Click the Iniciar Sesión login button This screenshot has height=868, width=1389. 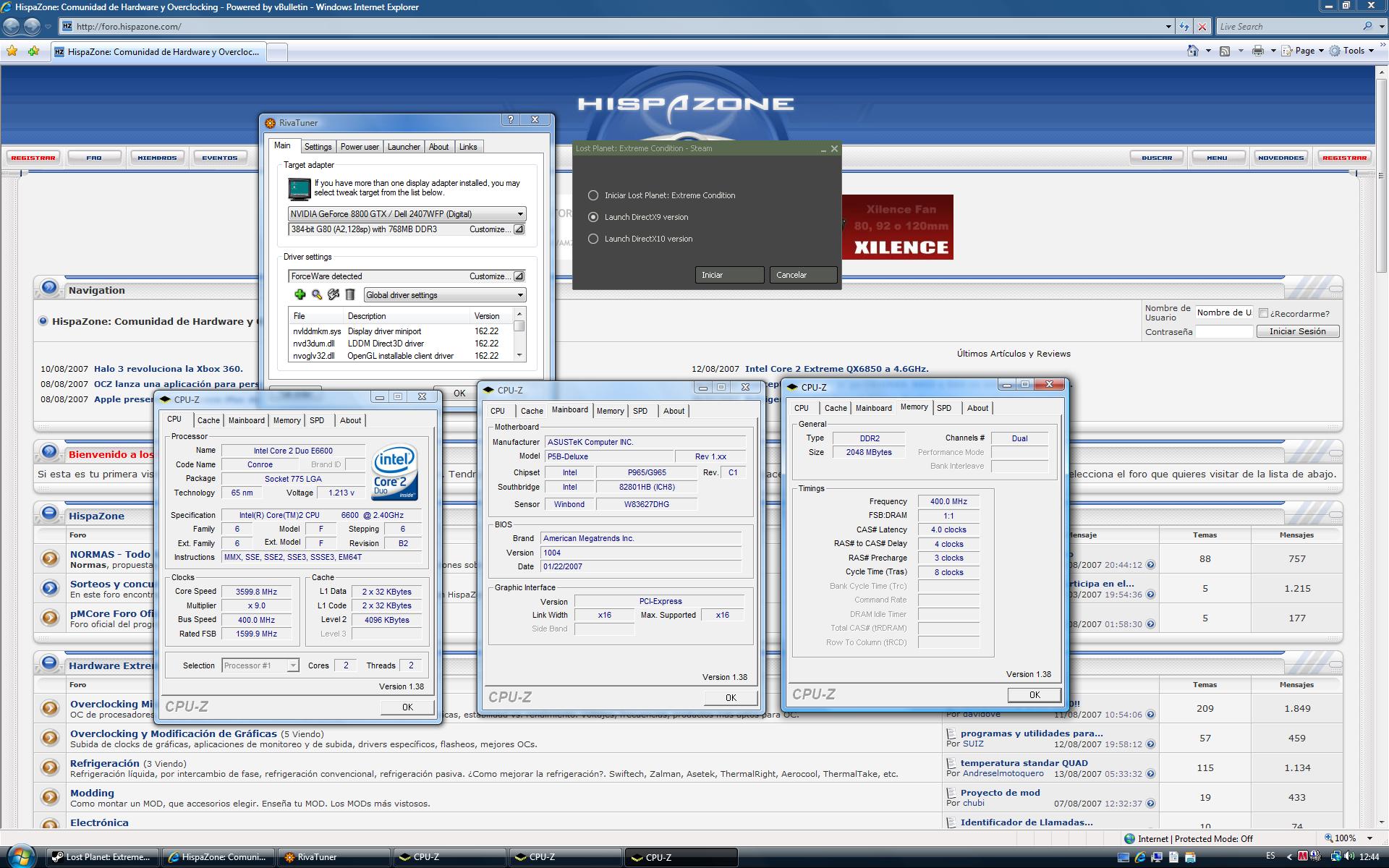click(1297, 331)
